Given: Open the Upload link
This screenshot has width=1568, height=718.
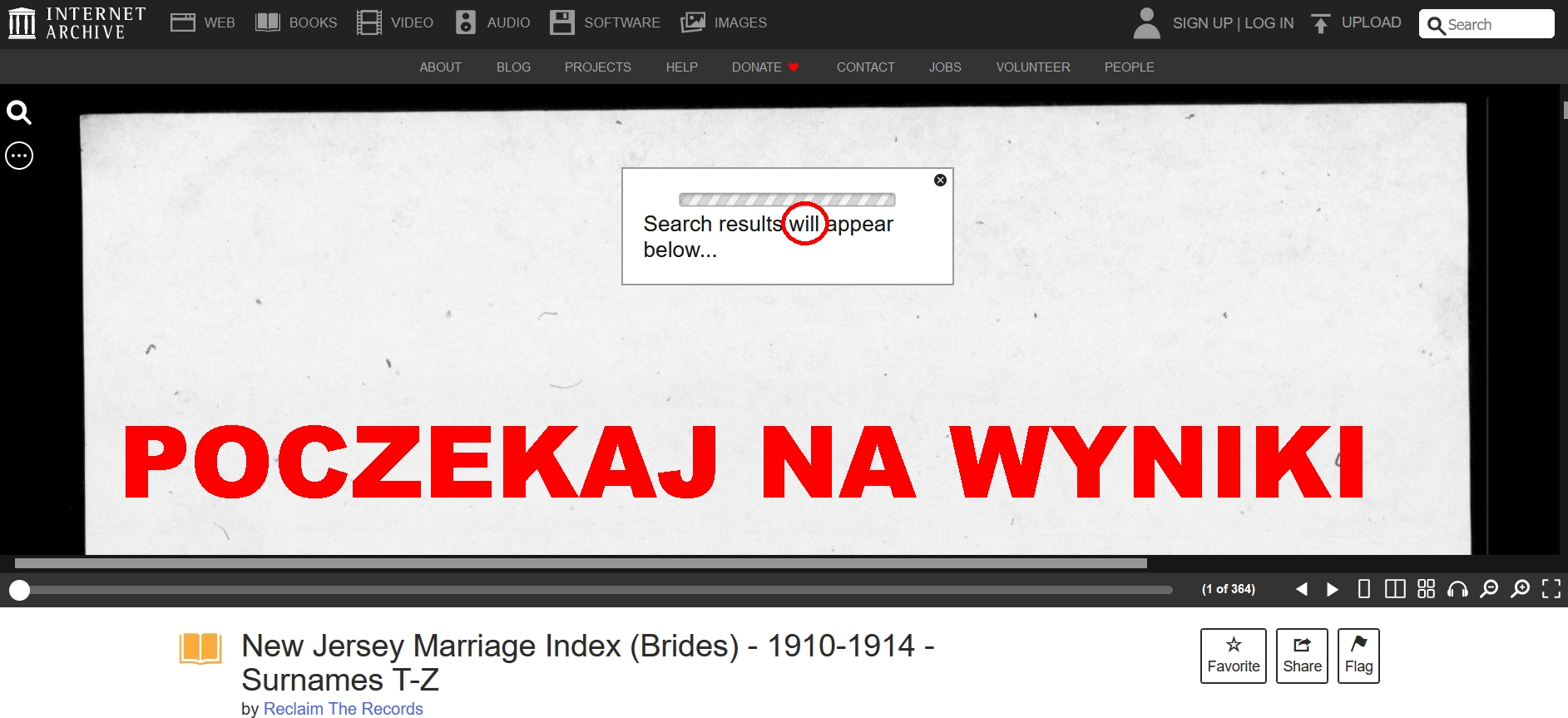Looking at the screenshot, I should coord(1371,22).
